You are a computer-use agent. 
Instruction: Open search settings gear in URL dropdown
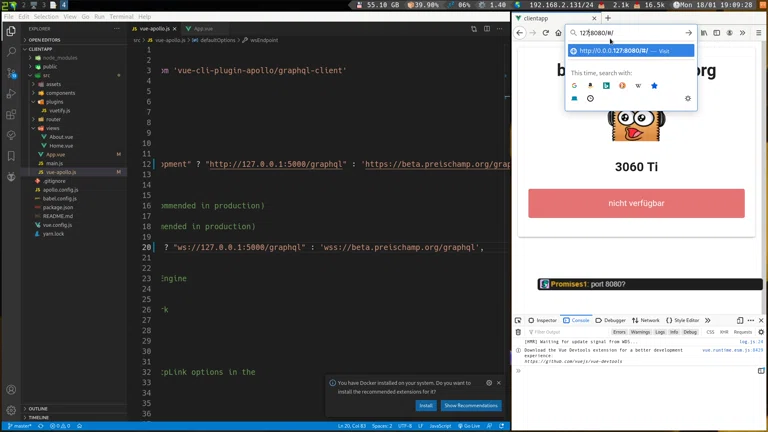687,98
